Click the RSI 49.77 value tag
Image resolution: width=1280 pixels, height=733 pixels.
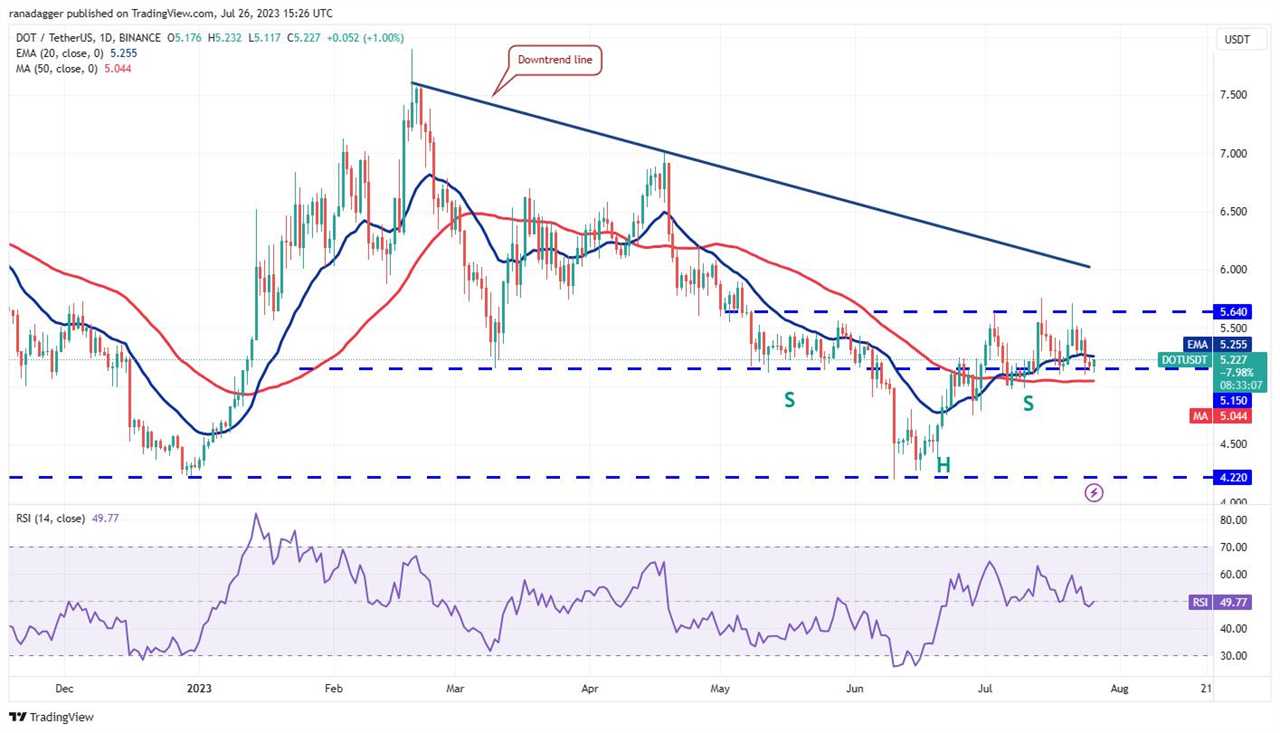pos(1220,602)
